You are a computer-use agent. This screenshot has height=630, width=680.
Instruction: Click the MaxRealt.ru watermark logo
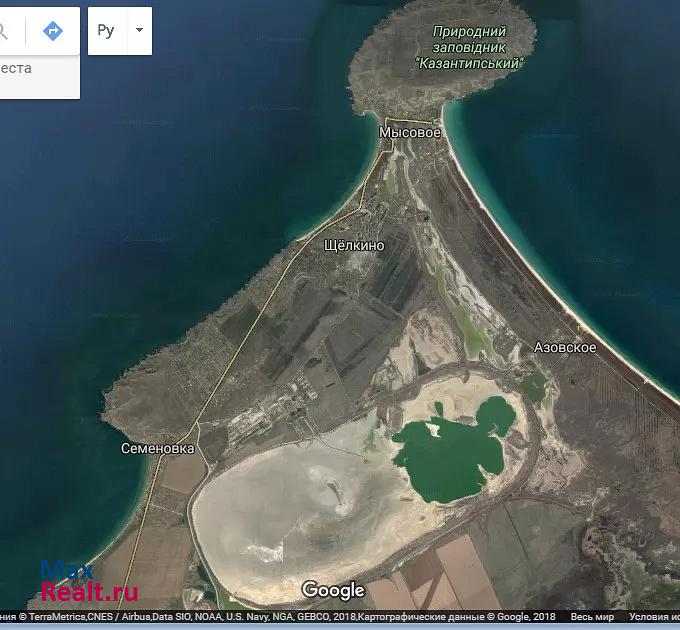[88, 582]
